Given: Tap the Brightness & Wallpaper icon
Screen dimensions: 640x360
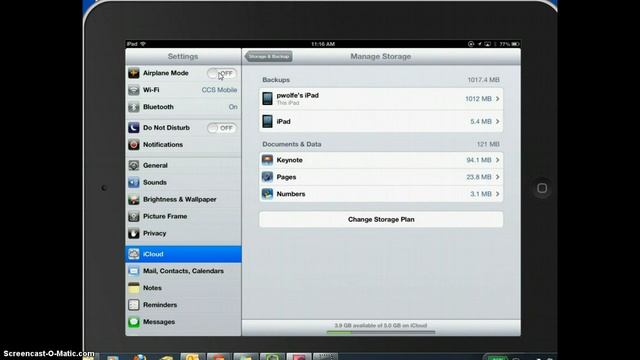Looking at the screenshot, I should click(x=133, y=200).
